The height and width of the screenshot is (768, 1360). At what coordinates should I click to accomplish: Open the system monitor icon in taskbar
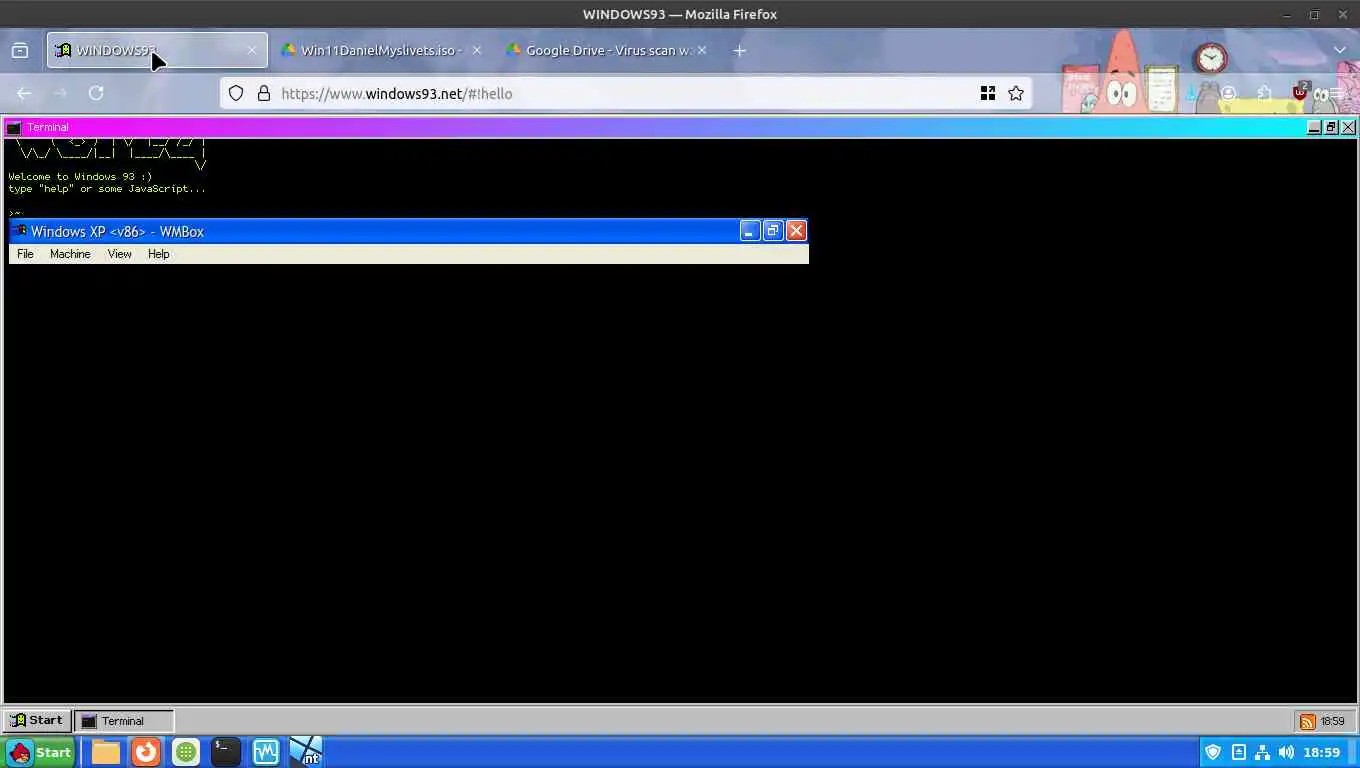click(x=266, y=752)
